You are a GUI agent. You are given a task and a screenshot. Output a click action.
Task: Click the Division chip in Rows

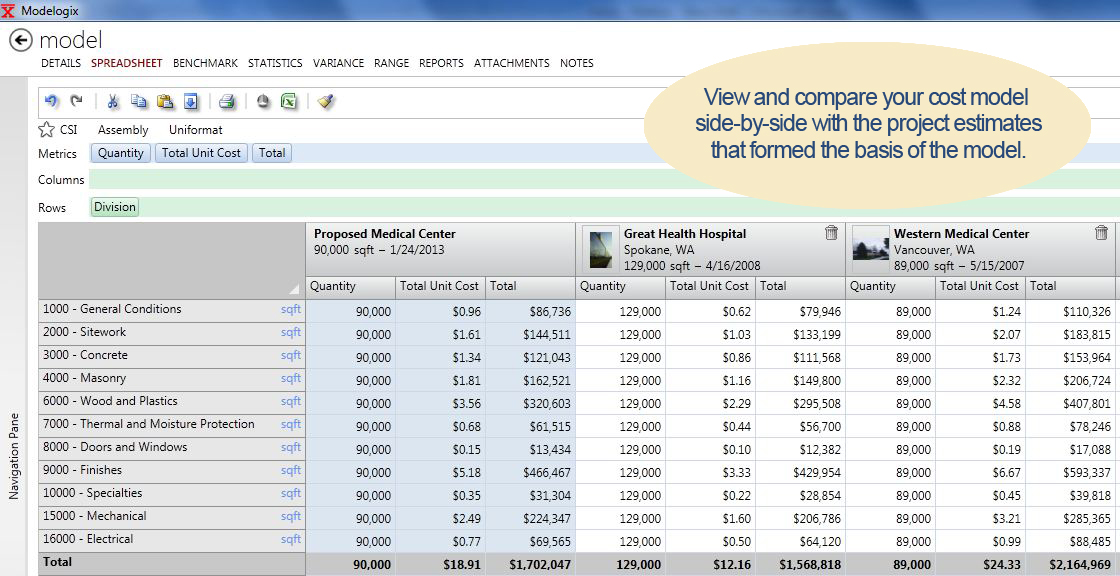tap(114, 207)
